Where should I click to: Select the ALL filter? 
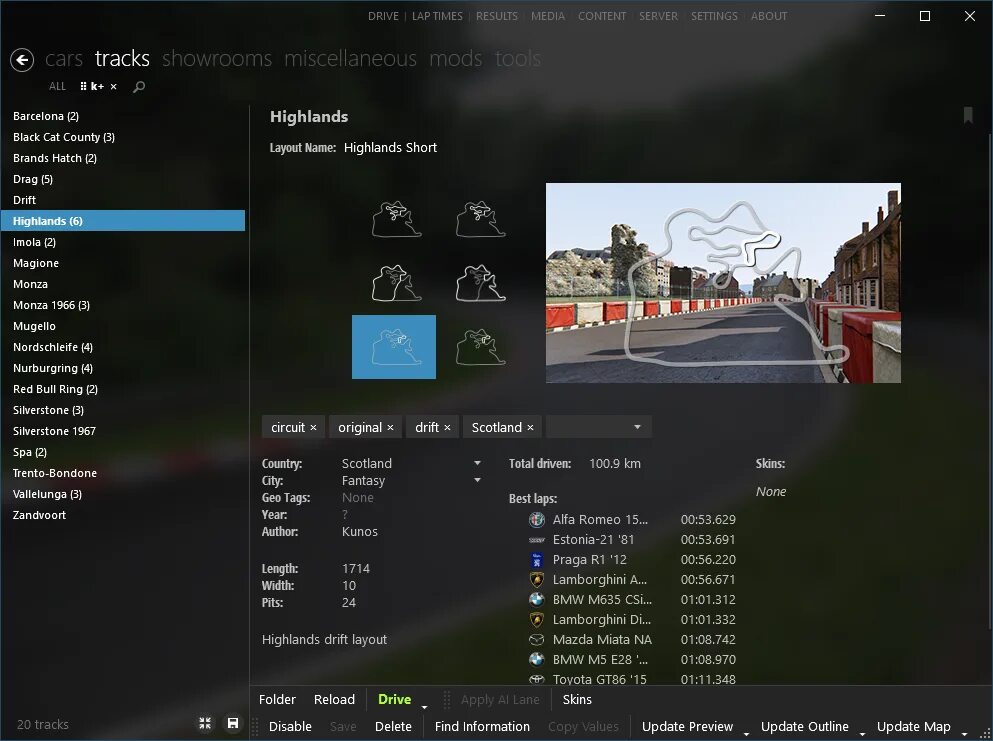pyautogui.click(x=57, y=87)
